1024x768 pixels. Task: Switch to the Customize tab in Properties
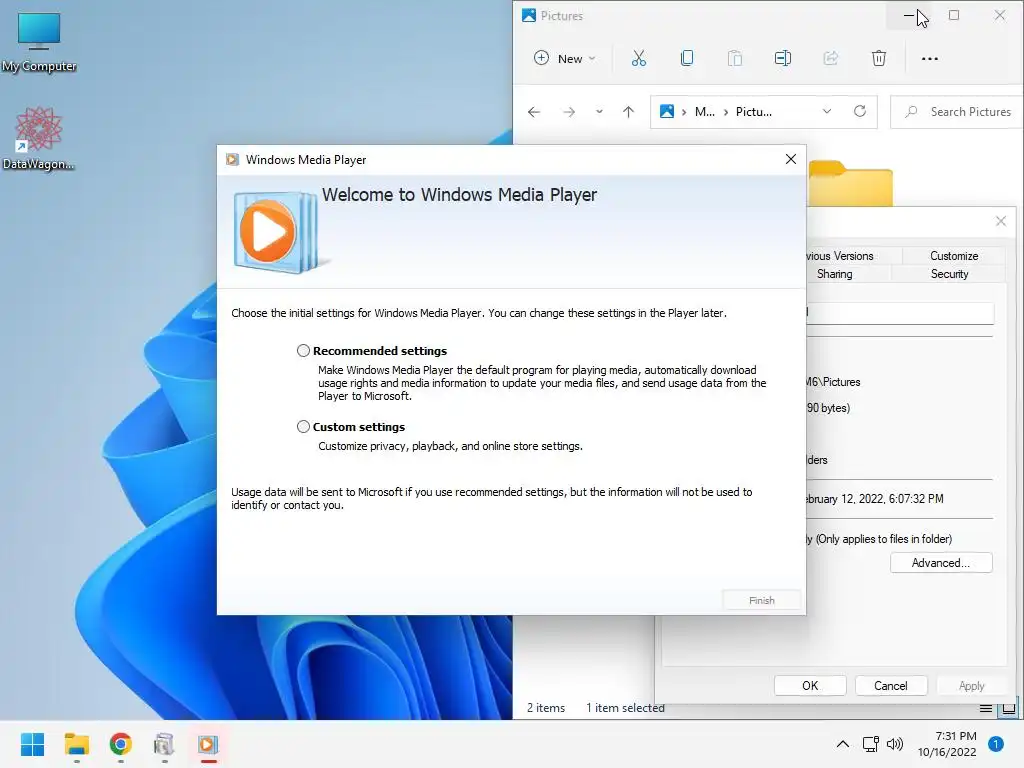953,256
